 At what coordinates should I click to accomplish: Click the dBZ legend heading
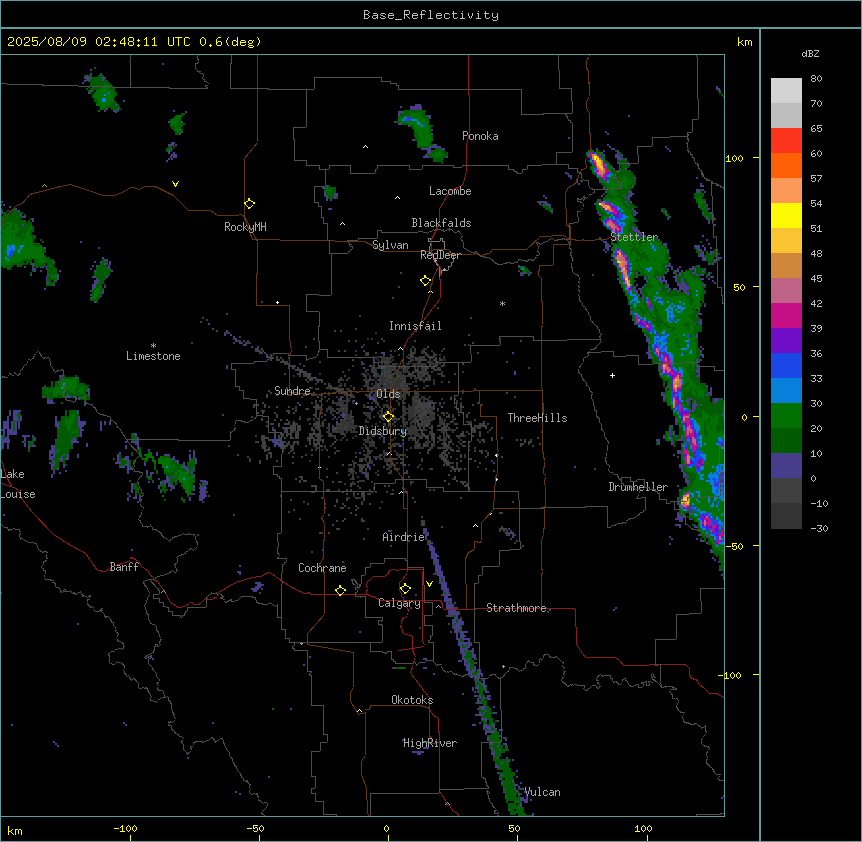[x=810, y=53]
